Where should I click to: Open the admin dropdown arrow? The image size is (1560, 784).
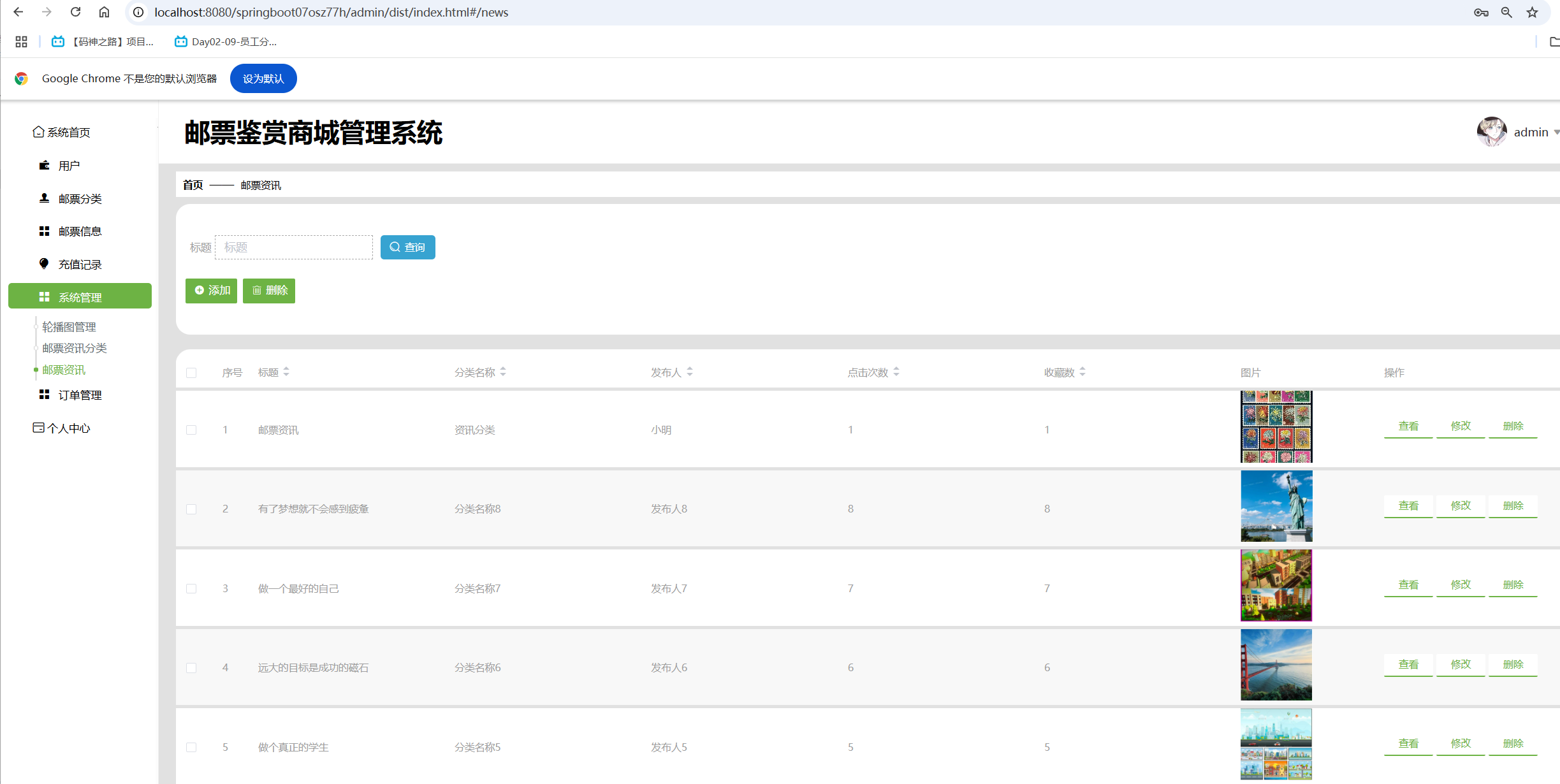tap(1556, 132)
